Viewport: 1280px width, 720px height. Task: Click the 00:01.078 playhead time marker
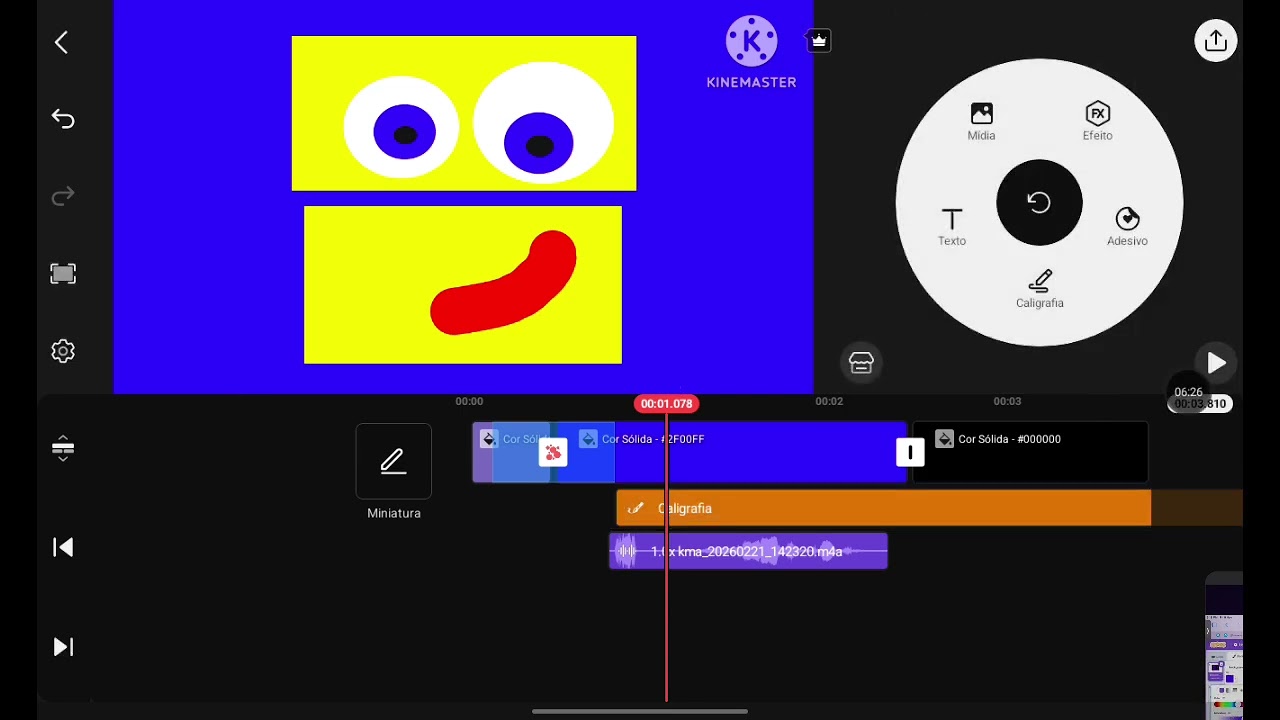click(667, 404)
